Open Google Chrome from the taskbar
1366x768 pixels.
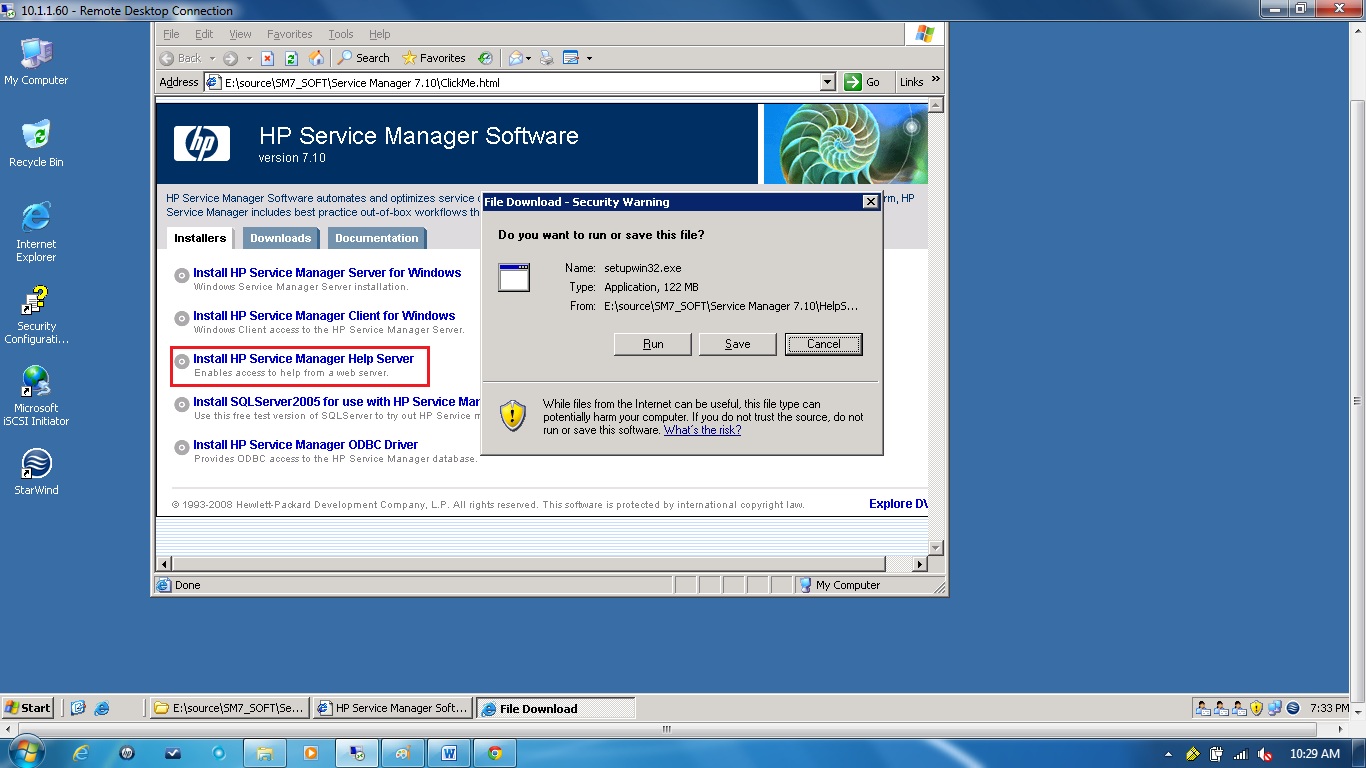(496, 752)
